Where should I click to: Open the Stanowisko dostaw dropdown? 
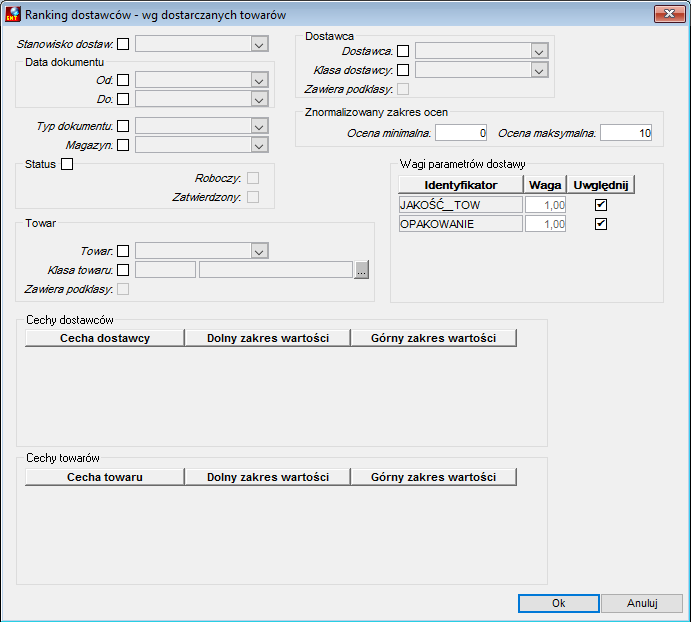click(x=259, y=44)
